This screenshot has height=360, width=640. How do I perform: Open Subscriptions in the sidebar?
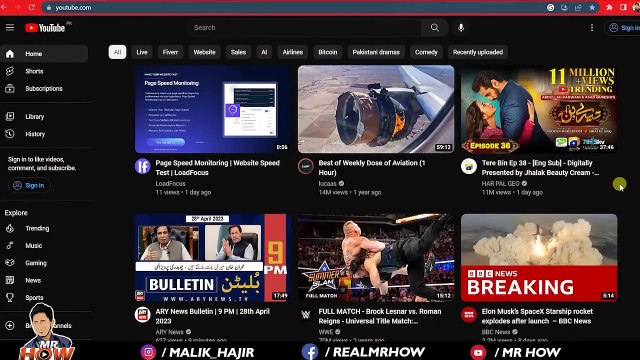pos(44,89)
